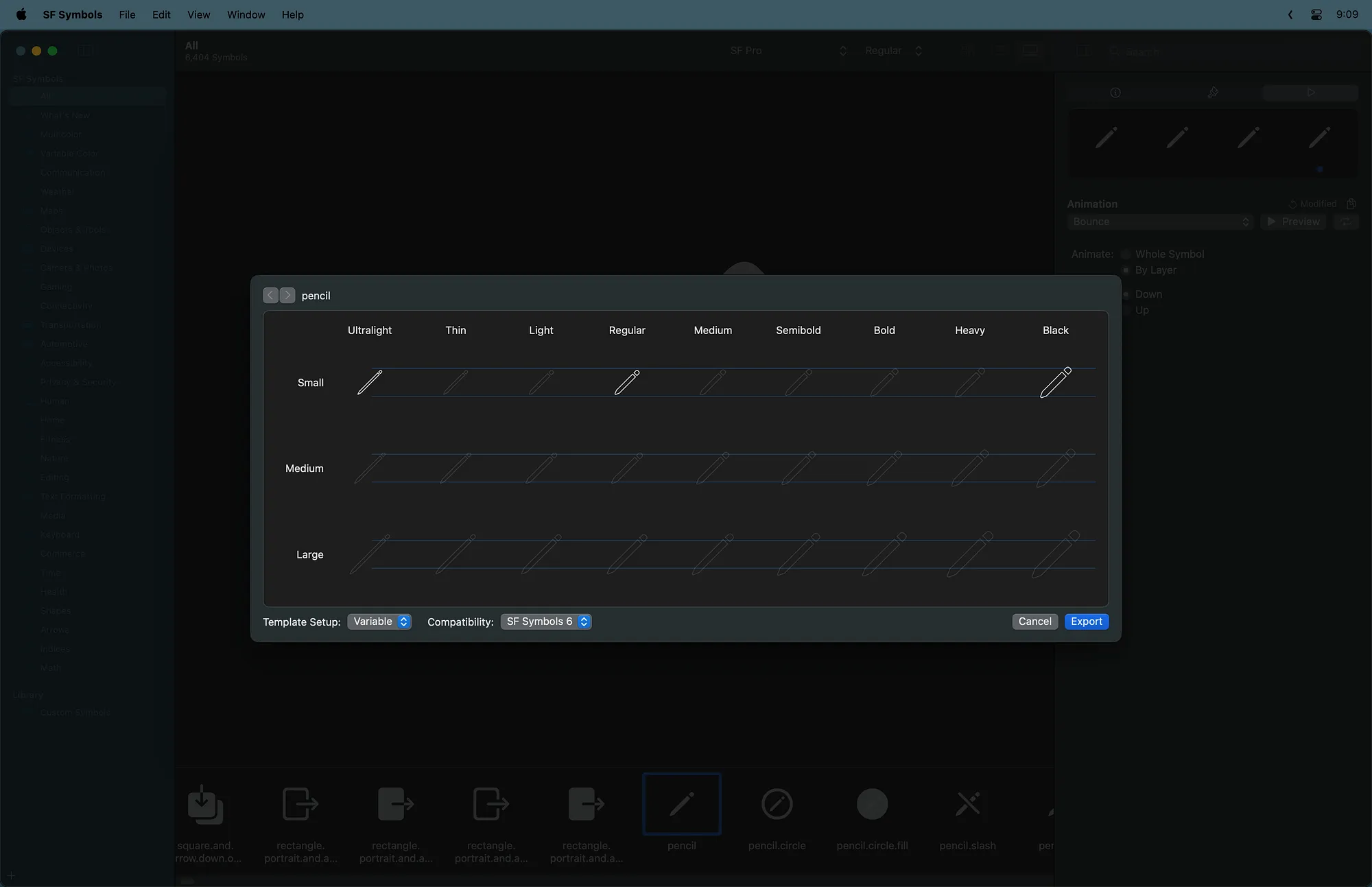Screen dimensions: 1372x887
Task: Switch to gallery view in the toolbar
Action: 1030,50
